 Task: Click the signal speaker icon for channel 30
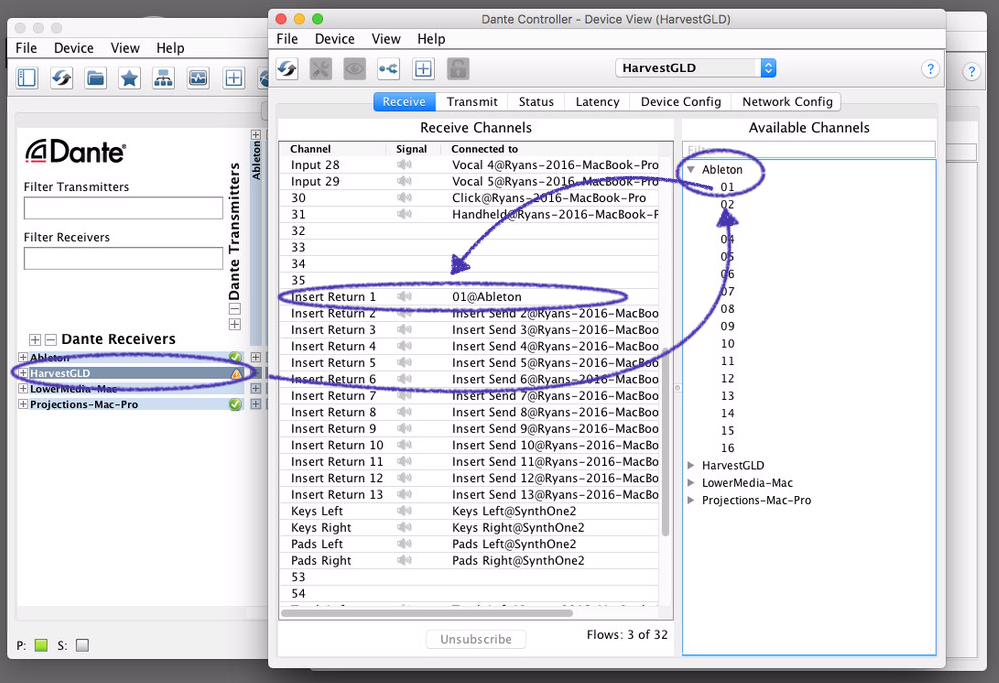click(404, 198)
